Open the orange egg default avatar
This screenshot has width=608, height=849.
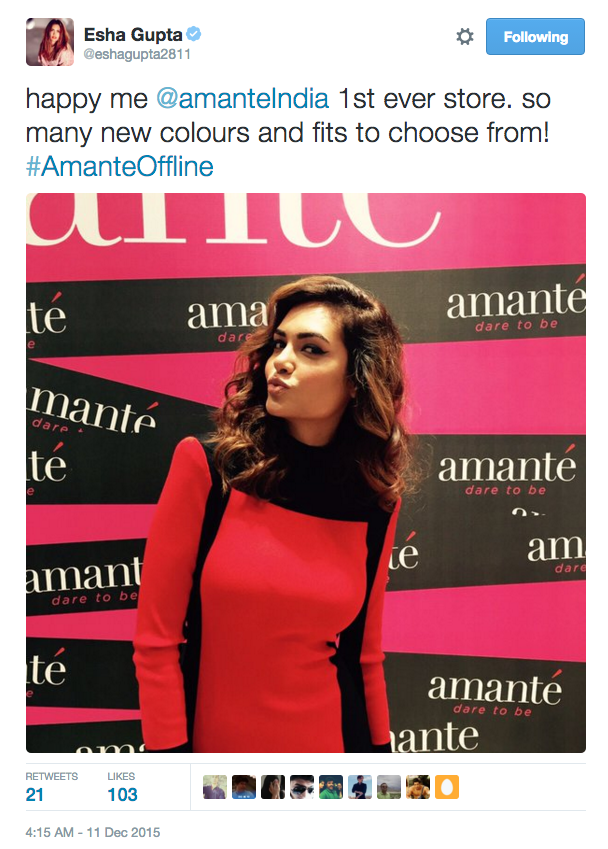click(x=447, y=787)
